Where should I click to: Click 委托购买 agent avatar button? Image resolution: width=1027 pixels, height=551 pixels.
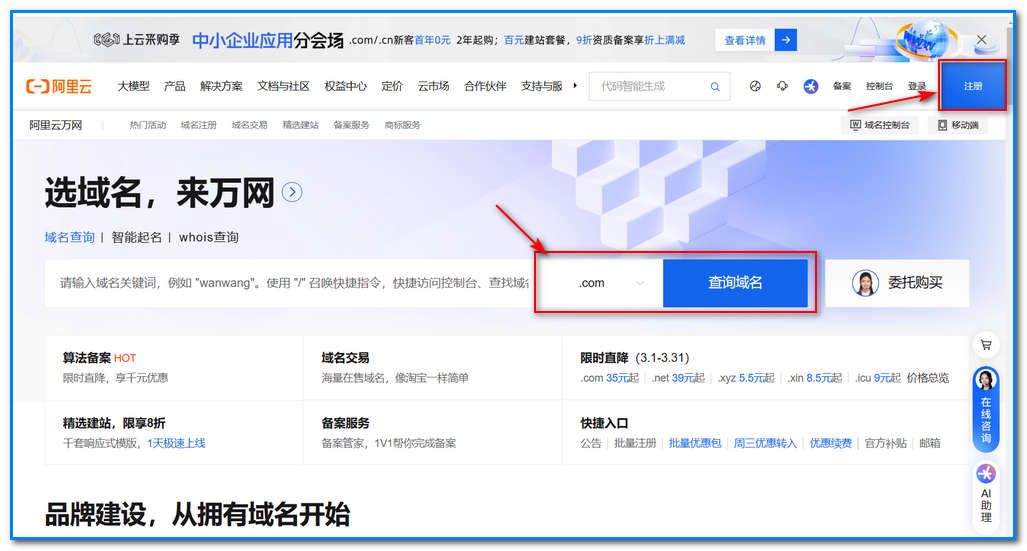point(897,283)
